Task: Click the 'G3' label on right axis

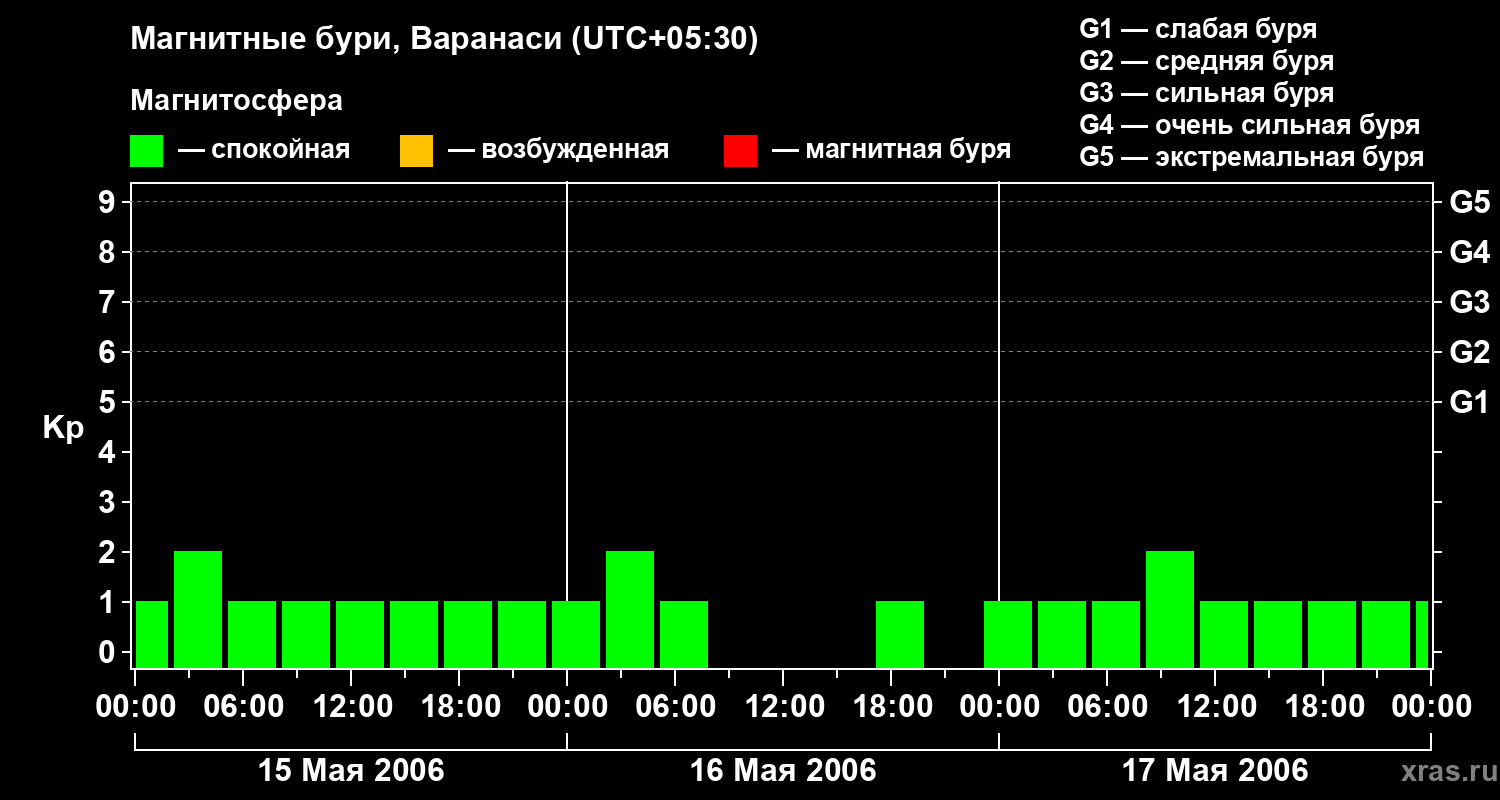Action: point(1470,302)
